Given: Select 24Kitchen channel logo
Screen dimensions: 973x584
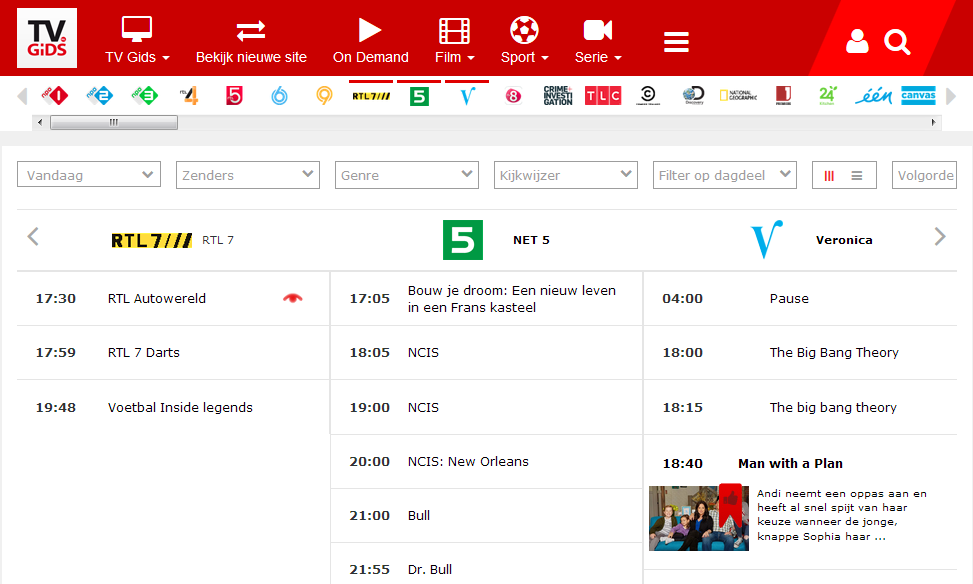Looking at the screenshot, I should coord(828,96).
